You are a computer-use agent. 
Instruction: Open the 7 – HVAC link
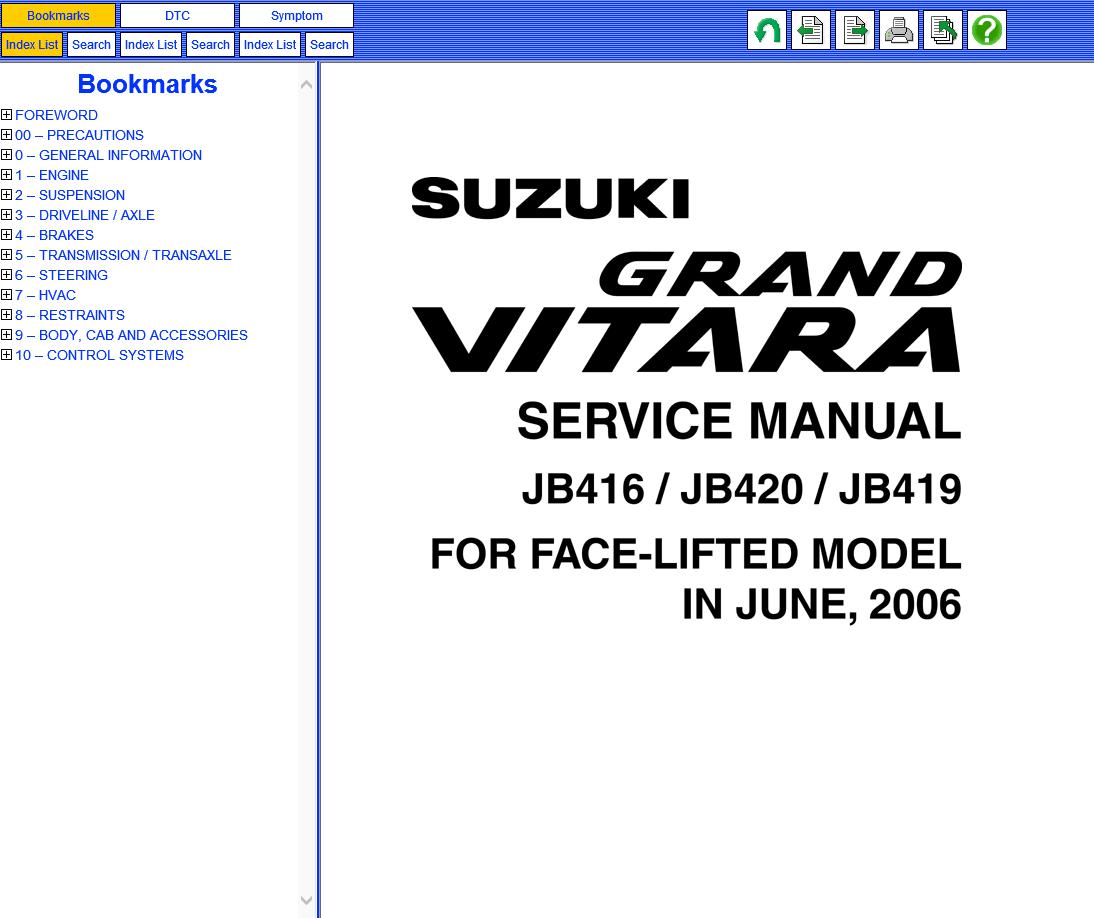(x=45, y=295)
